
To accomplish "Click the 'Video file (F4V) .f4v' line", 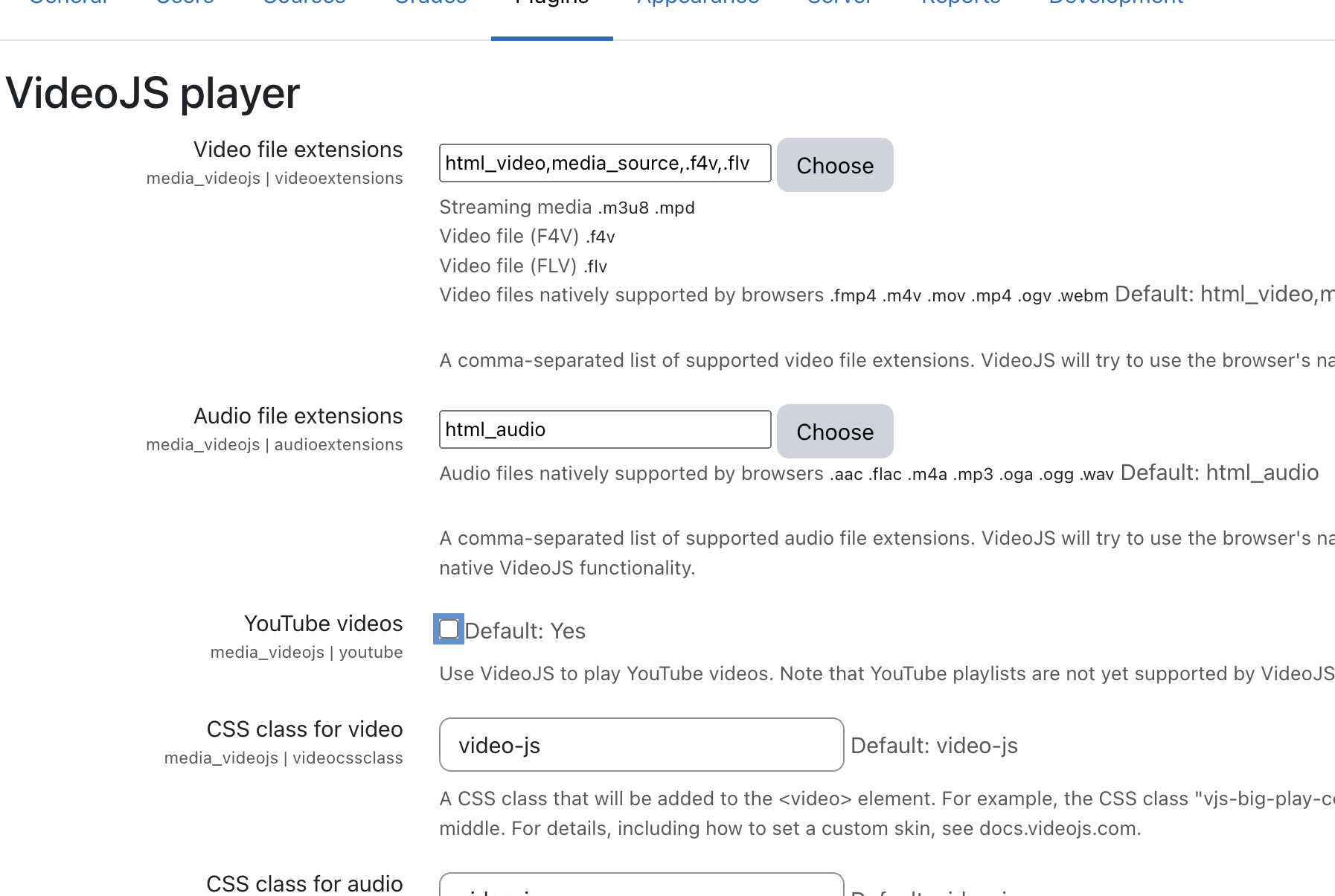I will click(x=527, y=237).
